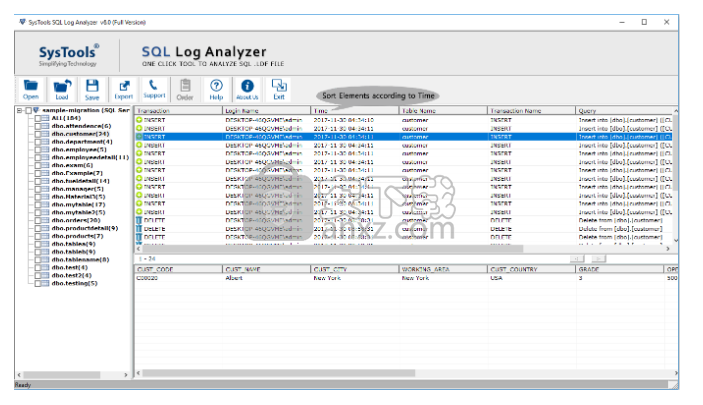Image resolution: width=703 pixels, height=405 pixels.
Task: Select the dbo.Material3(5) tree item
Action: point(78,196)
